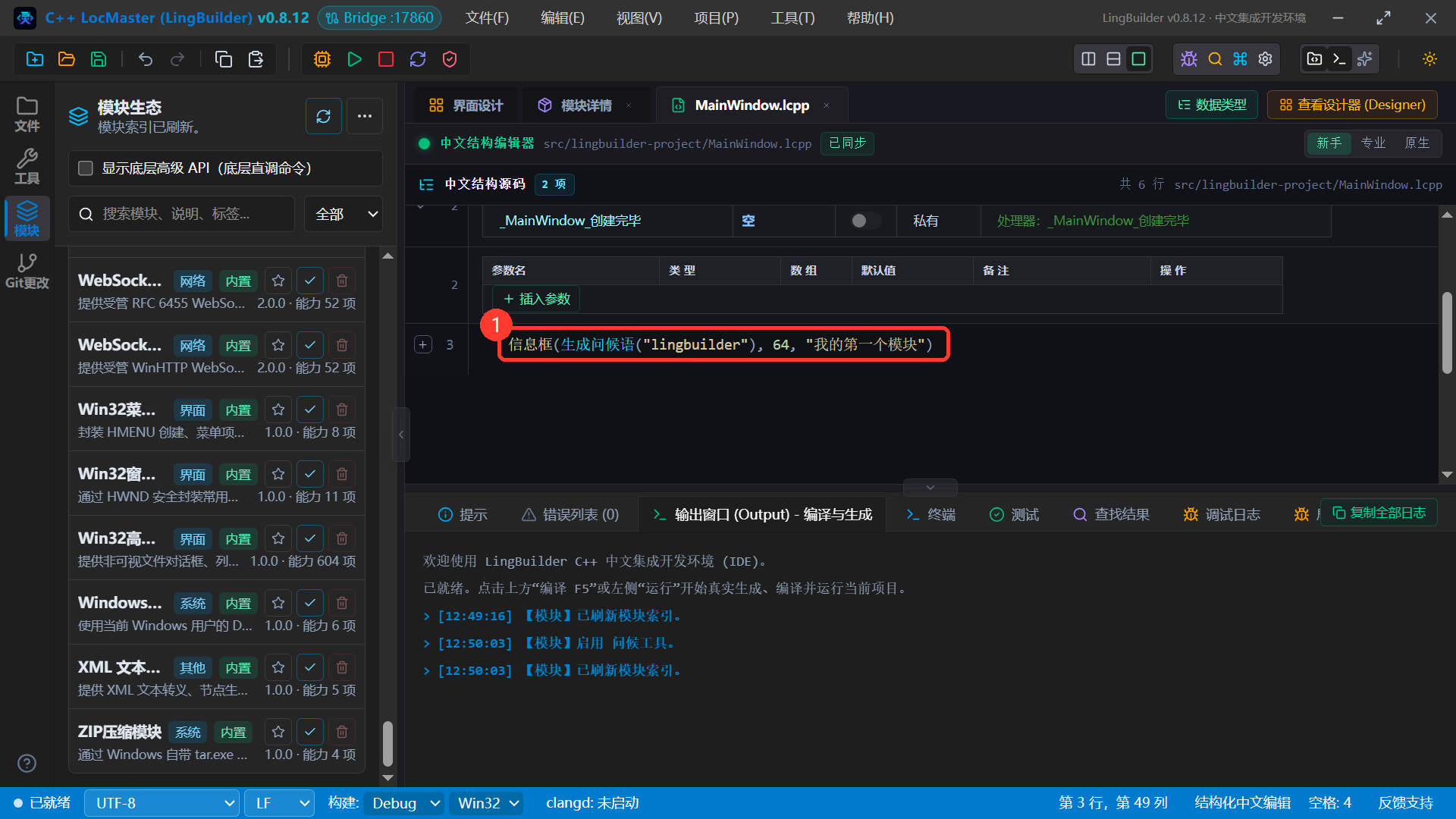Select the 新手 editing mode
1456x819 pixels.
[x=1329, y=143]
